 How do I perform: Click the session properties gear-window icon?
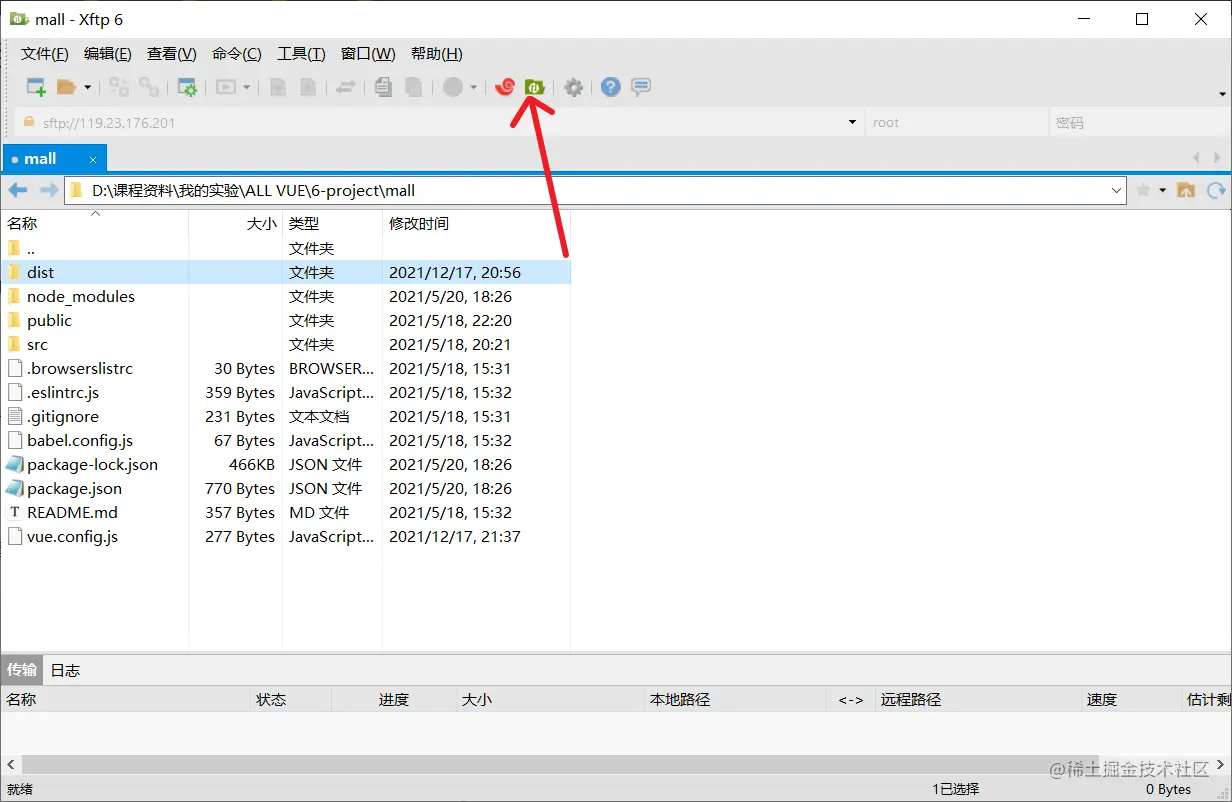point(187,87)
